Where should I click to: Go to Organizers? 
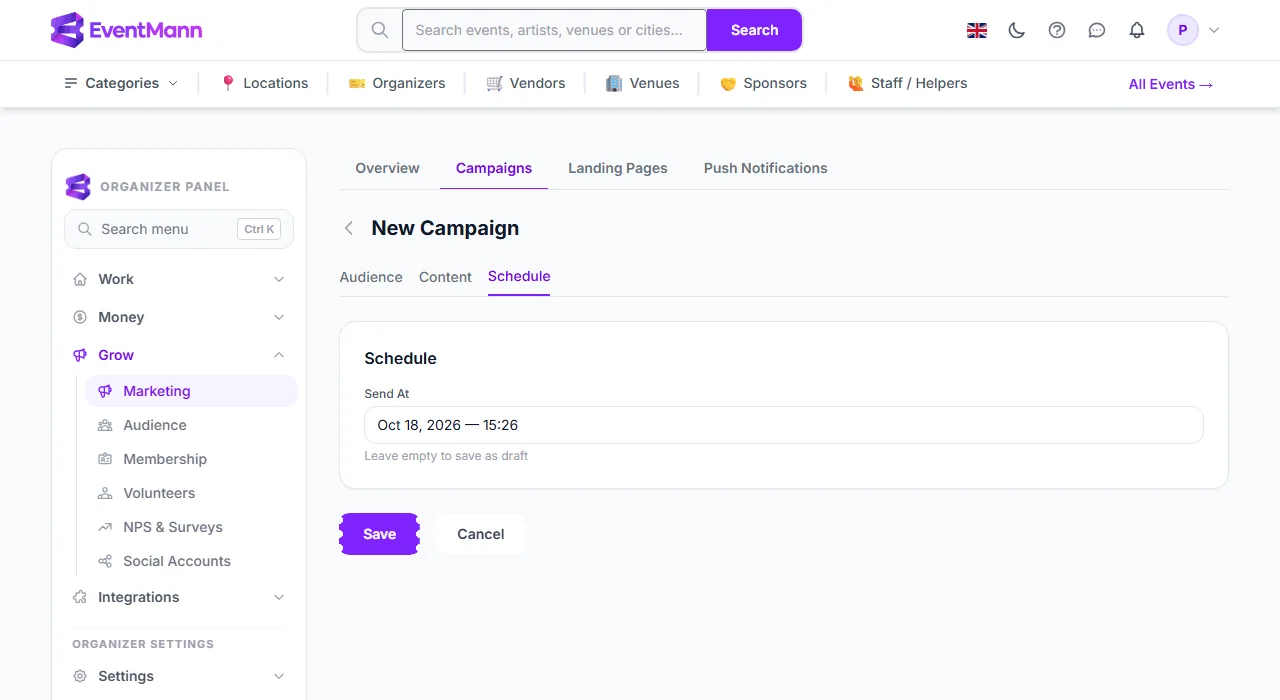click(397, 83)
